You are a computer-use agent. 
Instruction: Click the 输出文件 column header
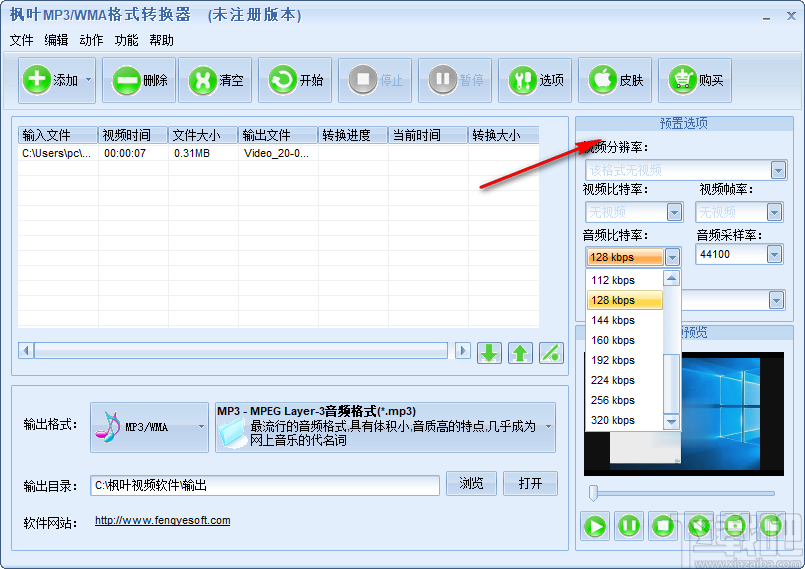click(278, 135)
